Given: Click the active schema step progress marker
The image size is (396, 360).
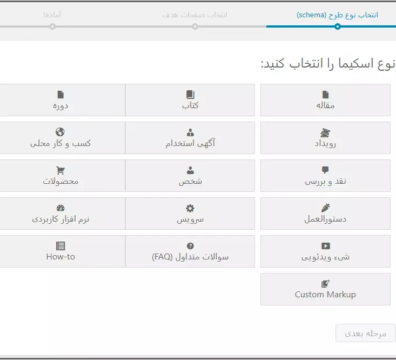Looking at the screenshot, I should coord(337,26).
